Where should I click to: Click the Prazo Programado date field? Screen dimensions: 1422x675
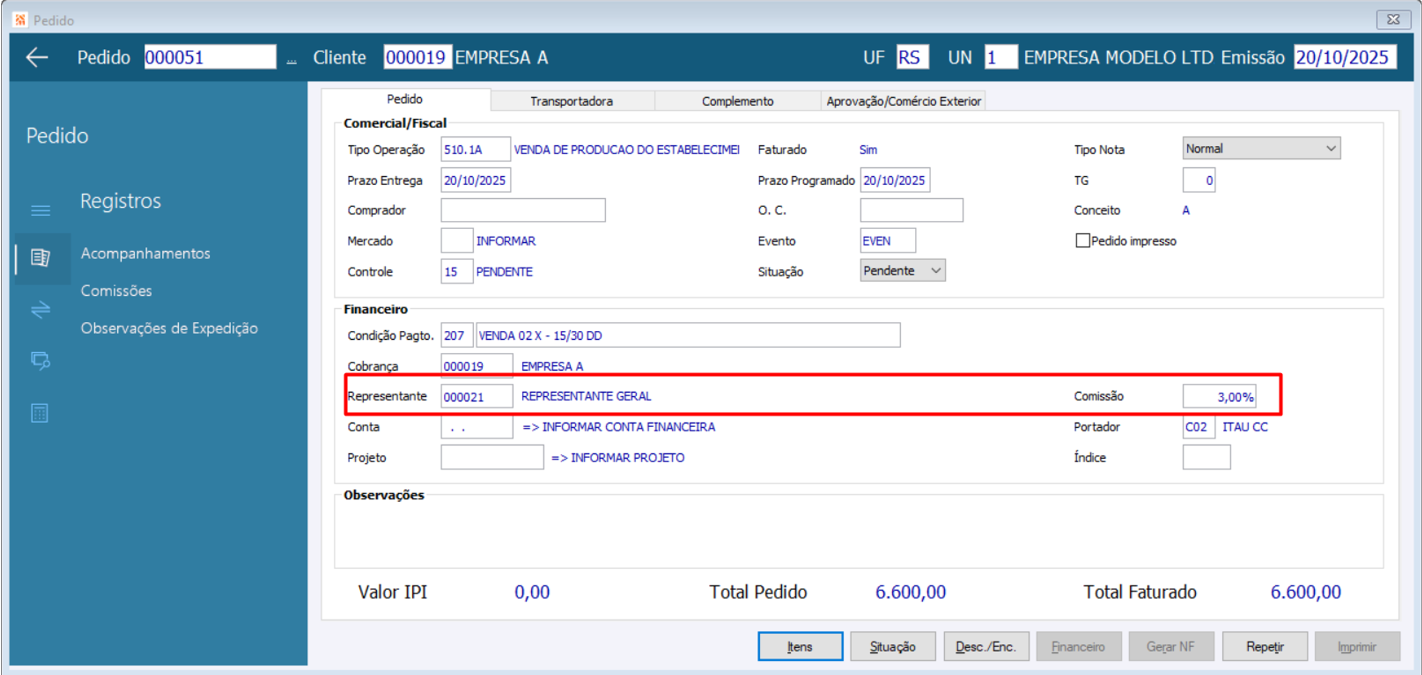click(895, 181)
